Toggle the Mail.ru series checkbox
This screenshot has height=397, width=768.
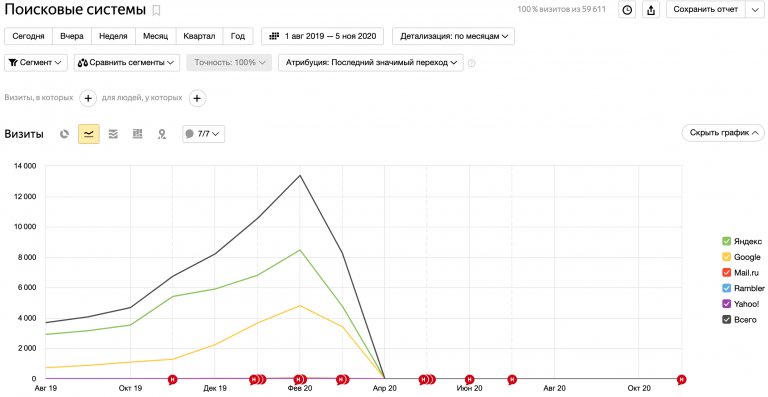[x=727, y=273]
